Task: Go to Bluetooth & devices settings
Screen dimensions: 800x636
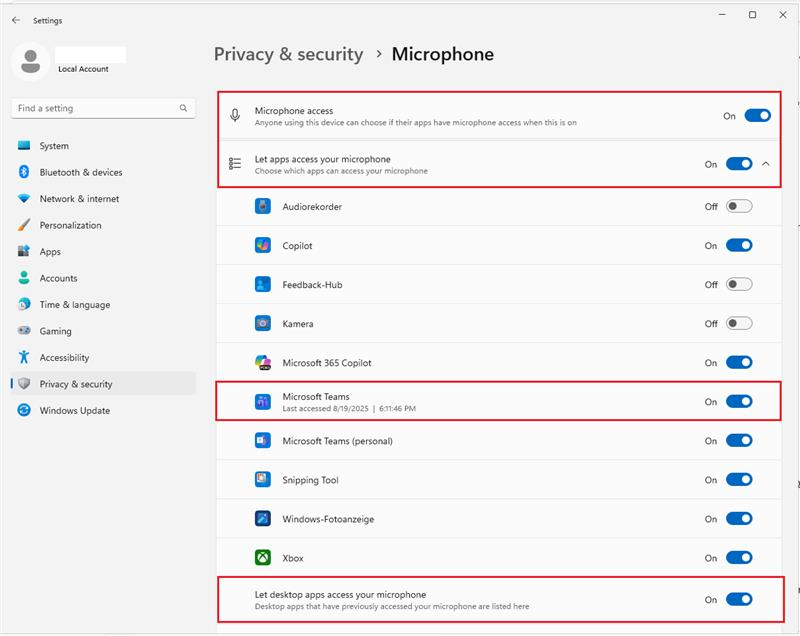Action: click(103, 172)
